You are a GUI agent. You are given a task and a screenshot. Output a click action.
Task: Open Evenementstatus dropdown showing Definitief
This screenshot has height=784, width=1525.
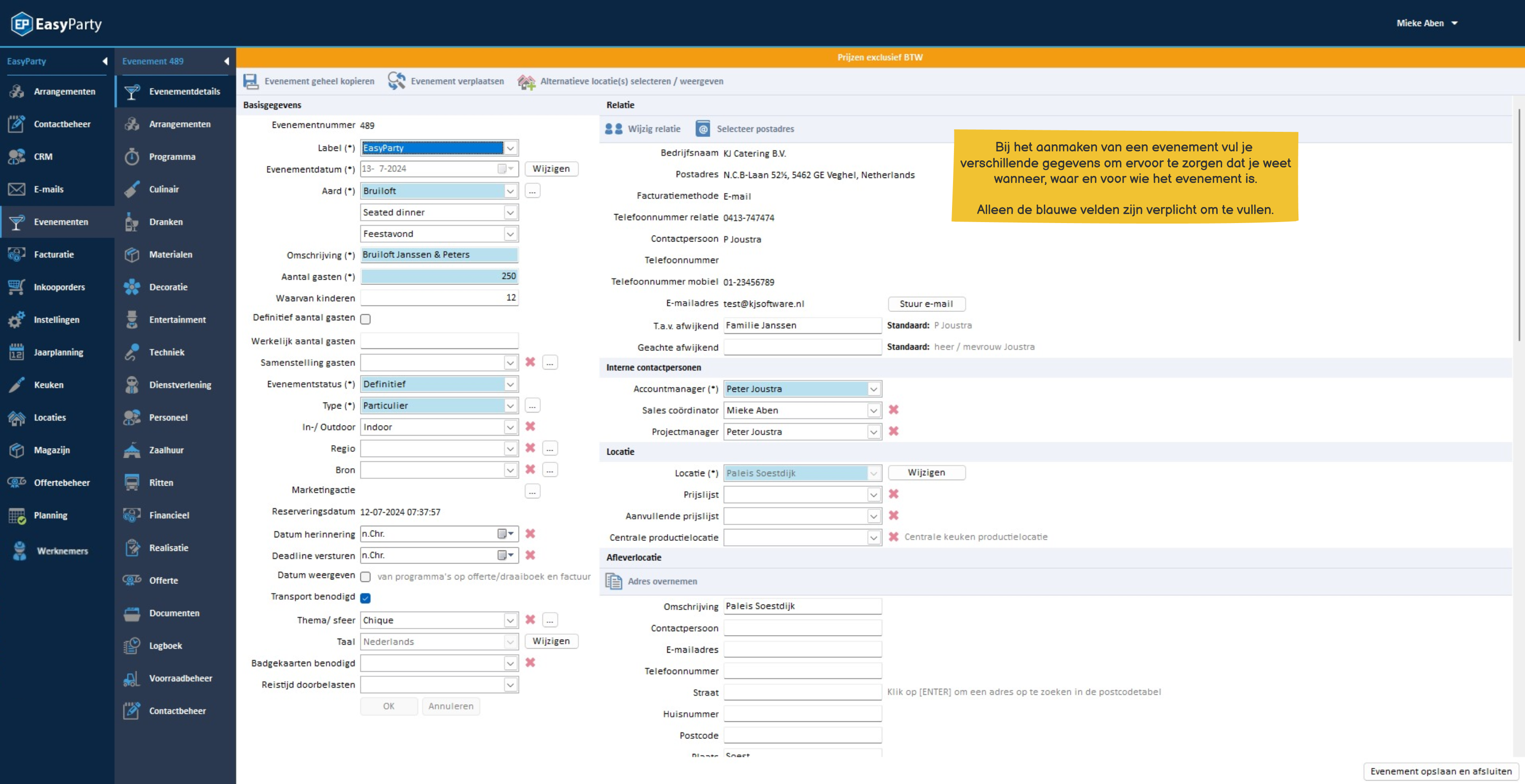click(x=439, y=383)
